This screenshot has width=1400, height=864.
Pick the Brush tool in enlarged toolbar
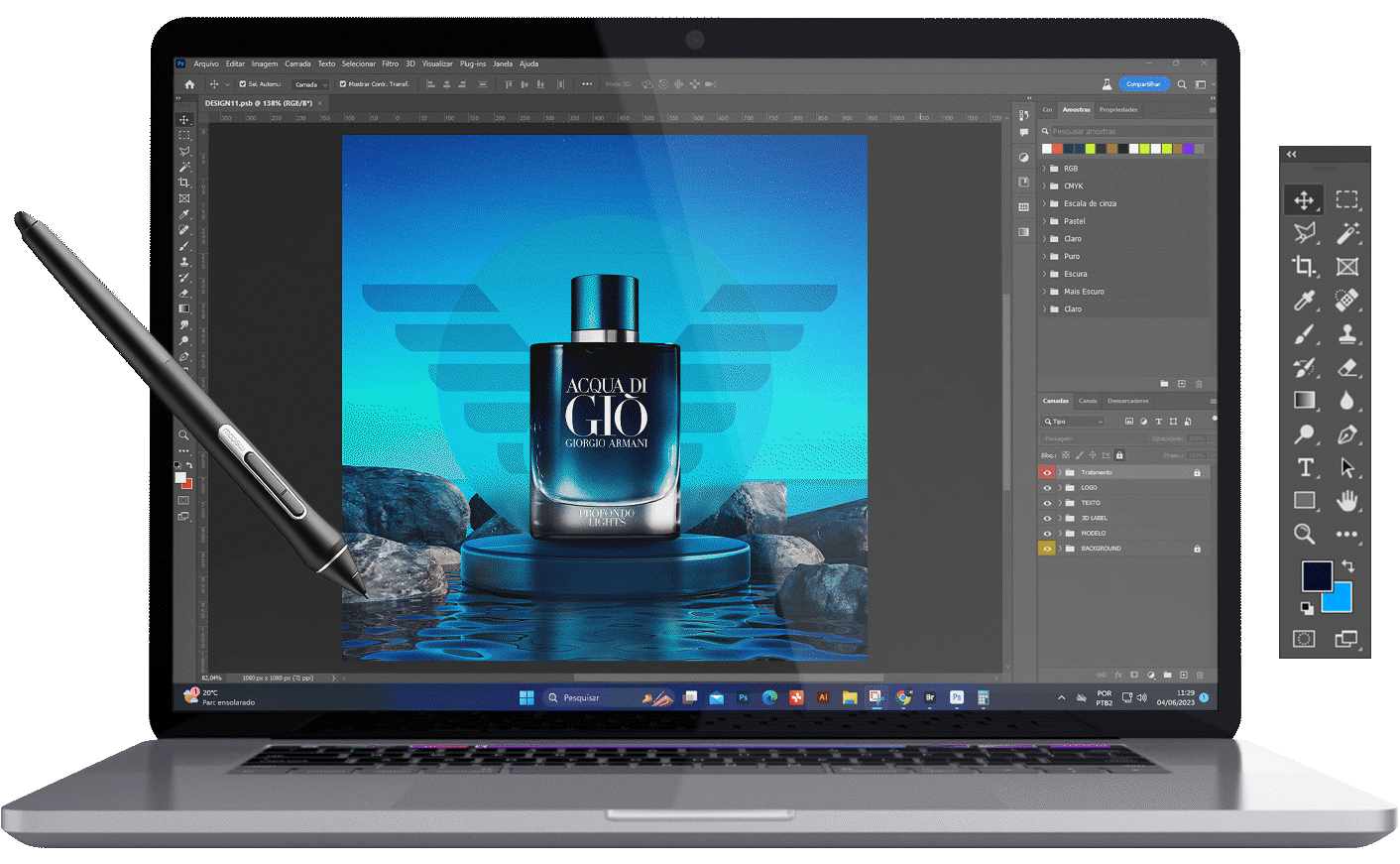click(x=1304, y=334)
